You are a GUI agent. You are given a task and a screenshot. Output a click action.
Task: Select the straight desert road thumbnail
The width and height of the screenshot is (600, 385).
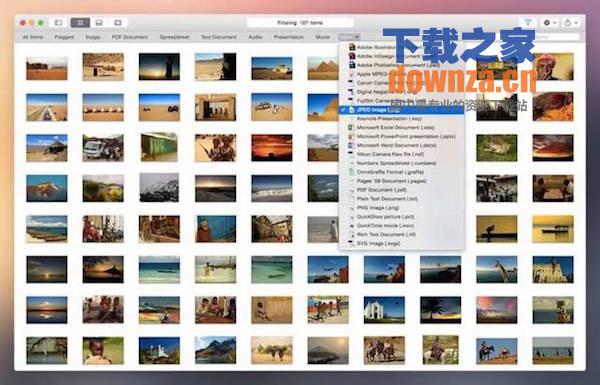tap(47, 107)
